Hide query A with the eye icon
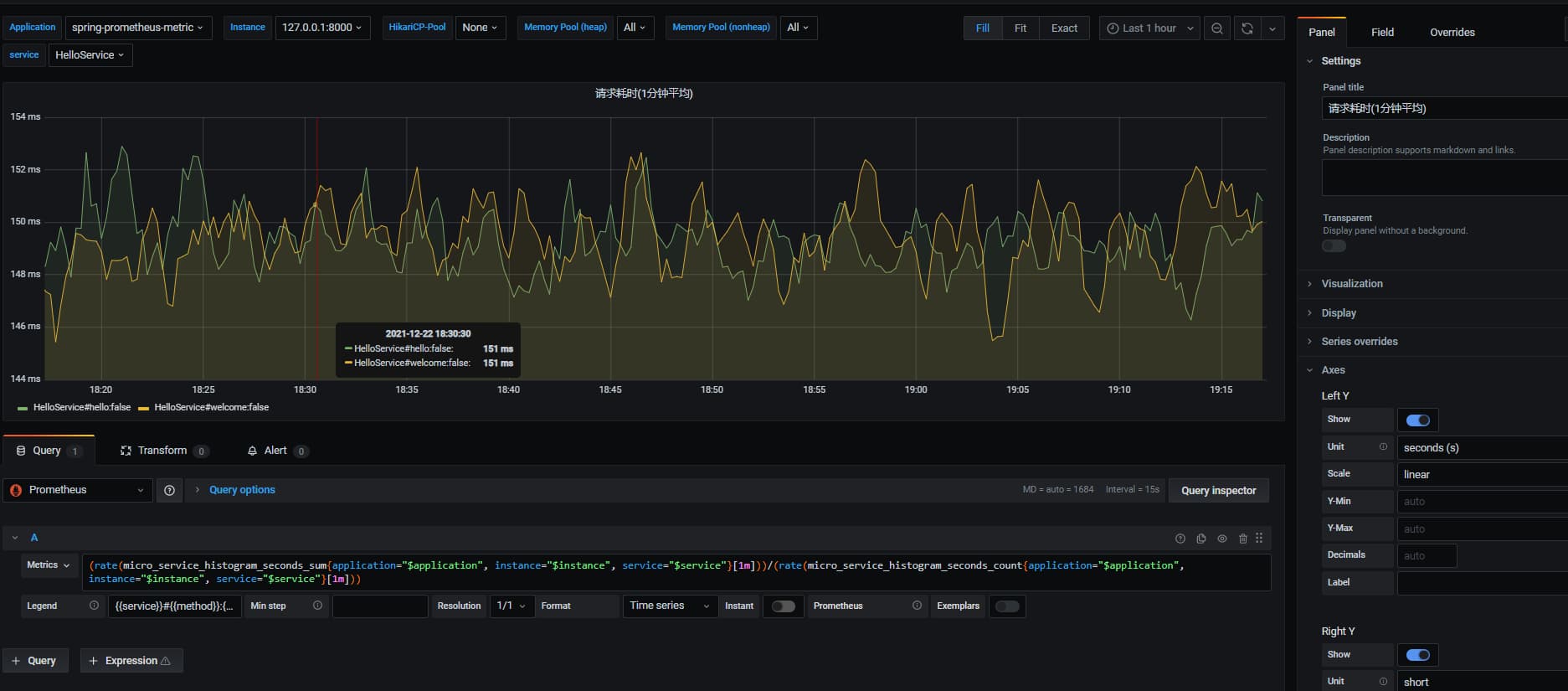Image resolution: width=1568 pixels, height=691 pixels. (1221, 539)
